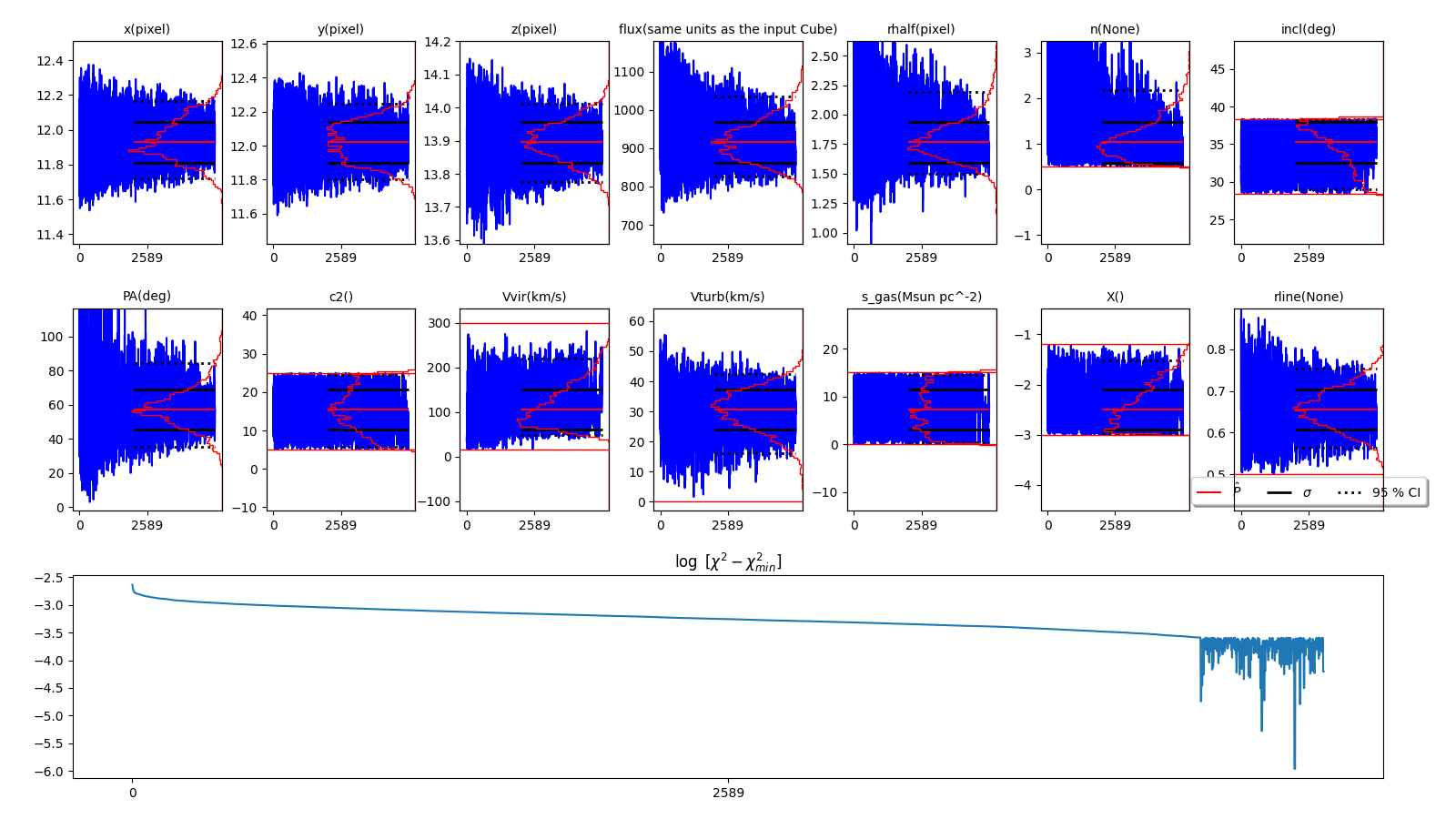Click the 2589 tick on the chi-squared axis

coord(728,793)
